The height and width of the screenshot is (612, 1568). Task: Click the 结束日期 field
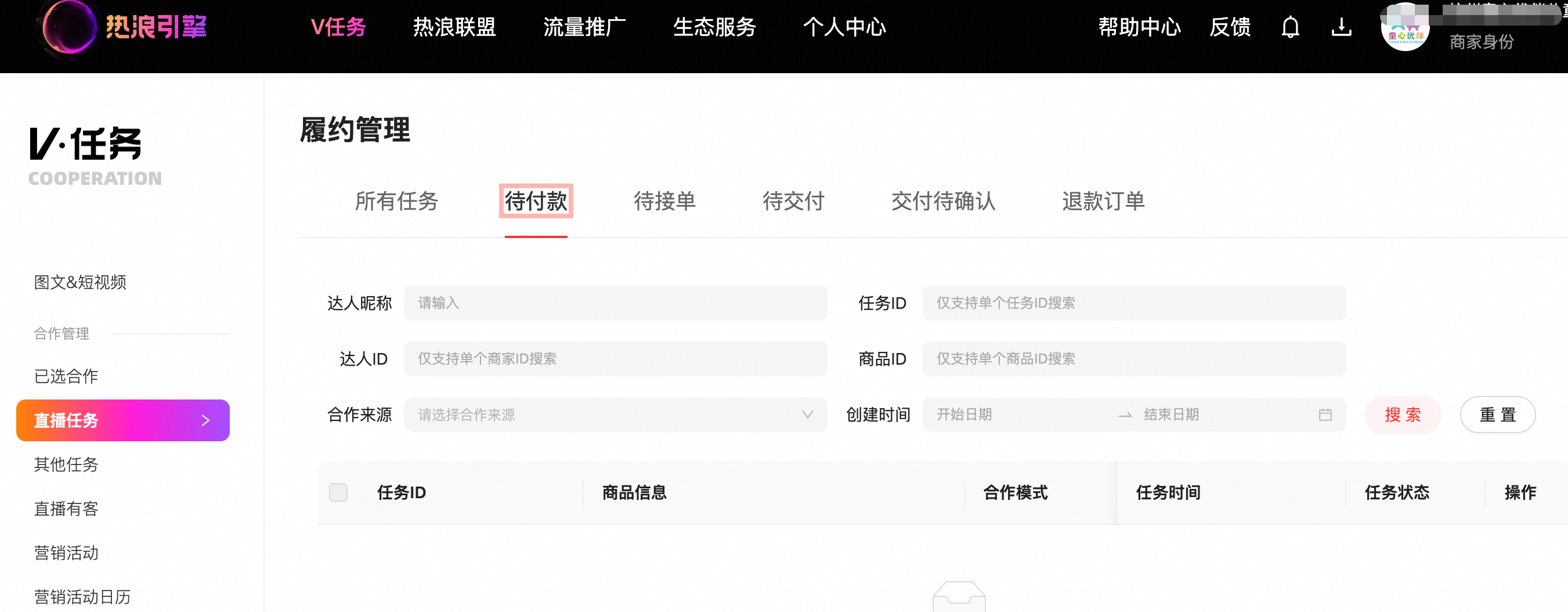(x=1223, y=415)
